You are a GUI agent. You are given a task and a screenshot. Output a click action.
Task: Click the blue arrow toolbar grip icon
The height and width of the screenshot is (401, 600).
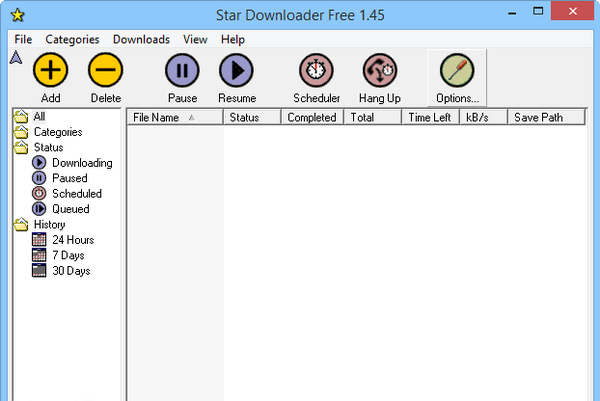click(x=16, y=57)
